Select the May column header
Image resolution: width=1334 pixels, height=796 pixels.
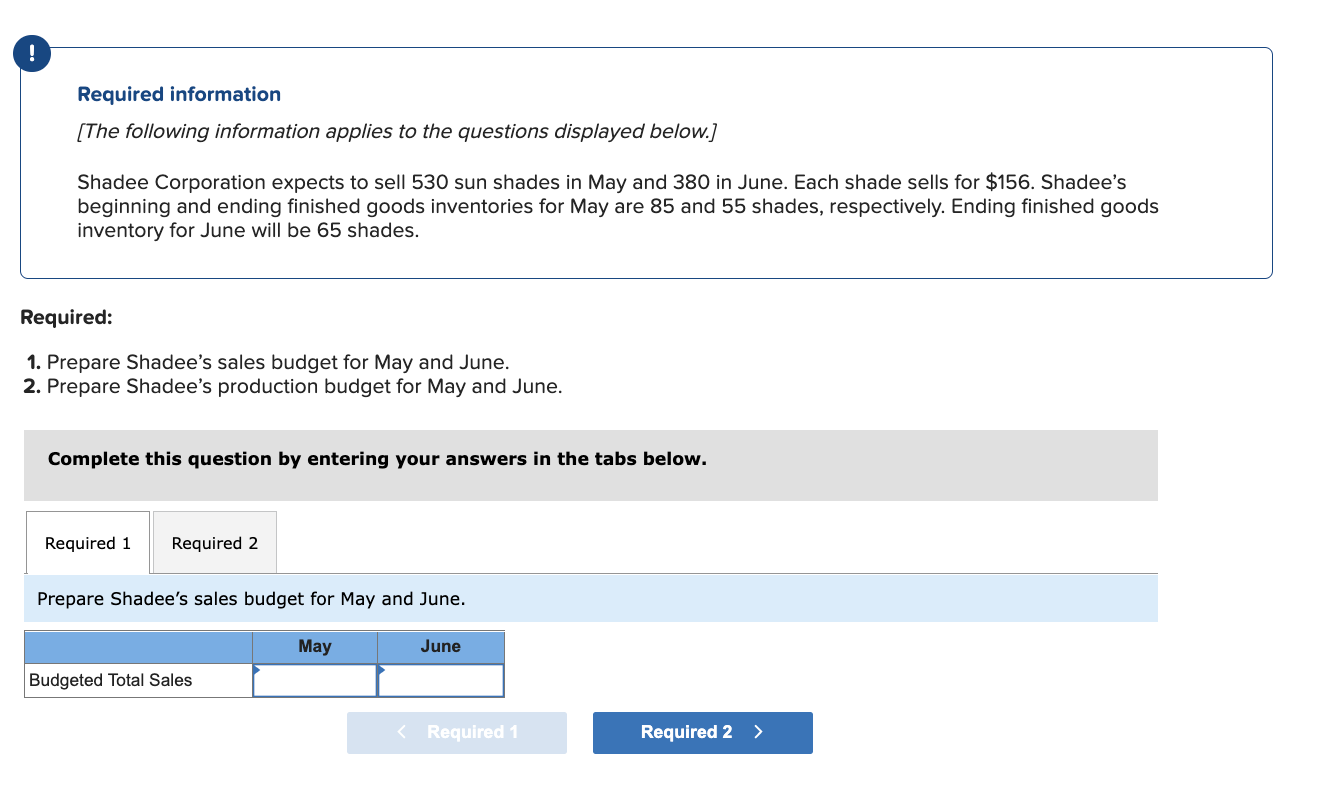tap(315, 647)
